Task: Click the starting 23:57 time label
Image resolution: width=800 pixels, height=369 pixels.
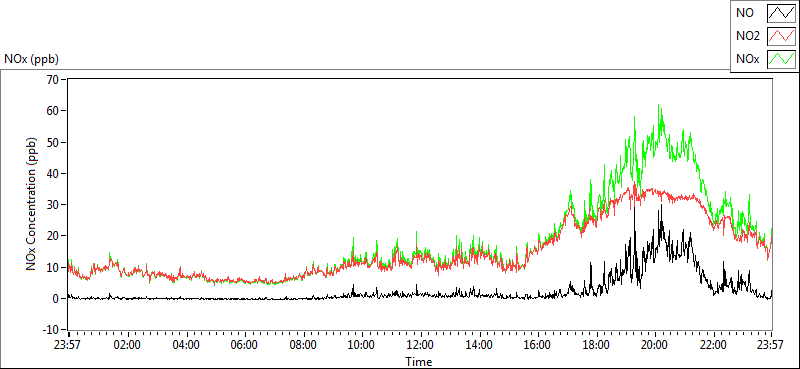Action: (x=68, y=345)
